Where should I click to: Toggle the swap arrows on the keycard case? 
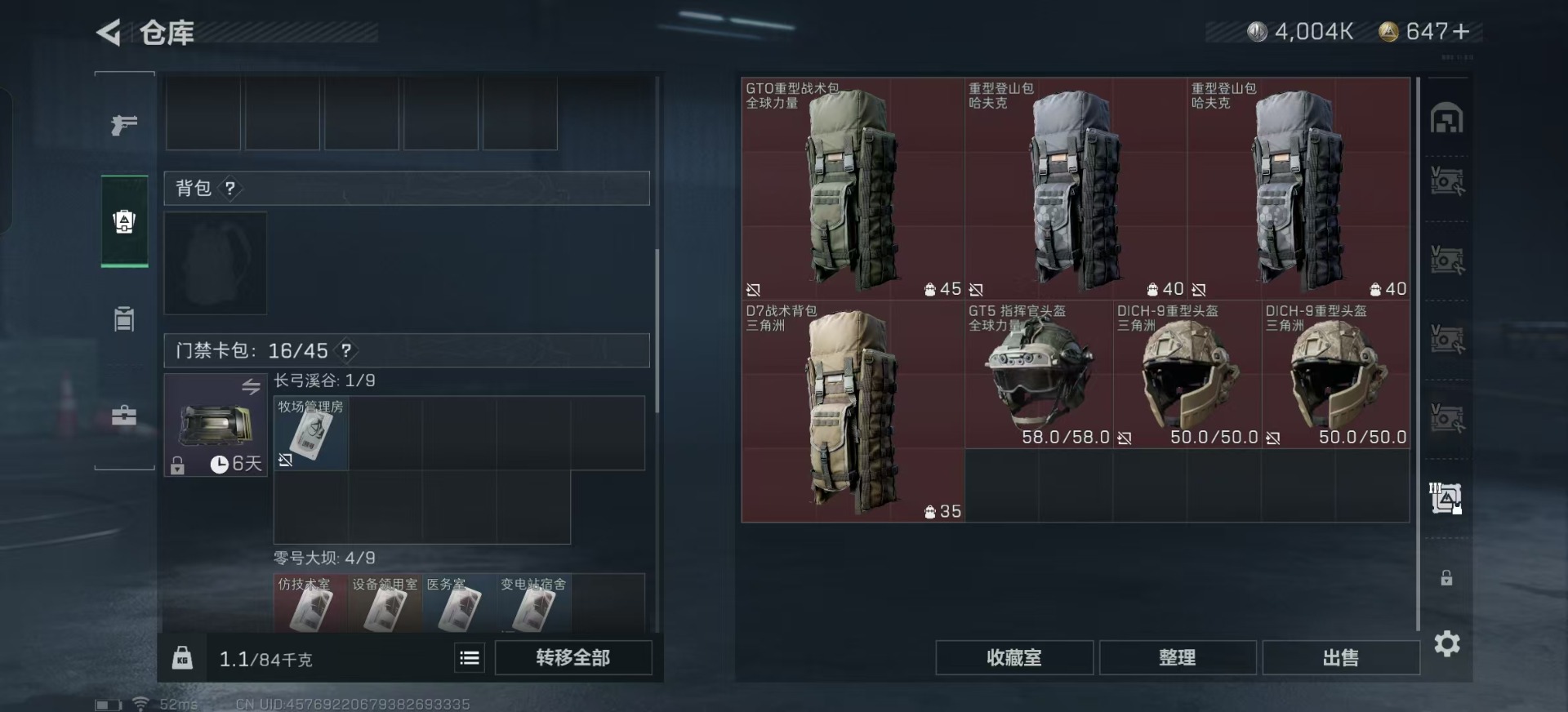(x=251, y=386)
